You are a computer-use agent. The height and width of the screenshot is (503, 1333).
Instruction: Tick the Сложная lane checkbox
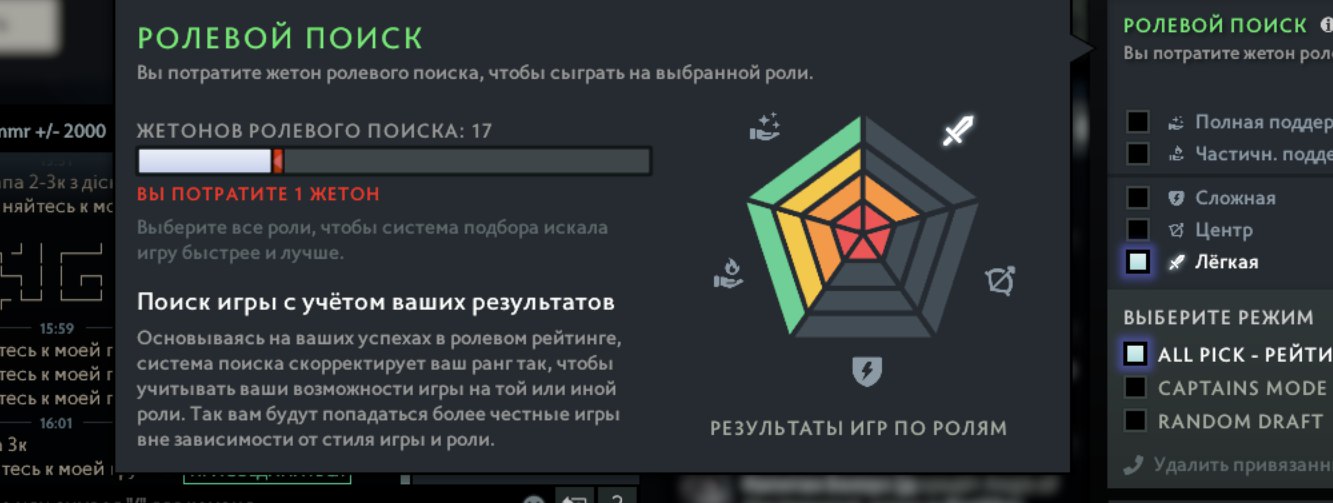[x=1137, y=198]
